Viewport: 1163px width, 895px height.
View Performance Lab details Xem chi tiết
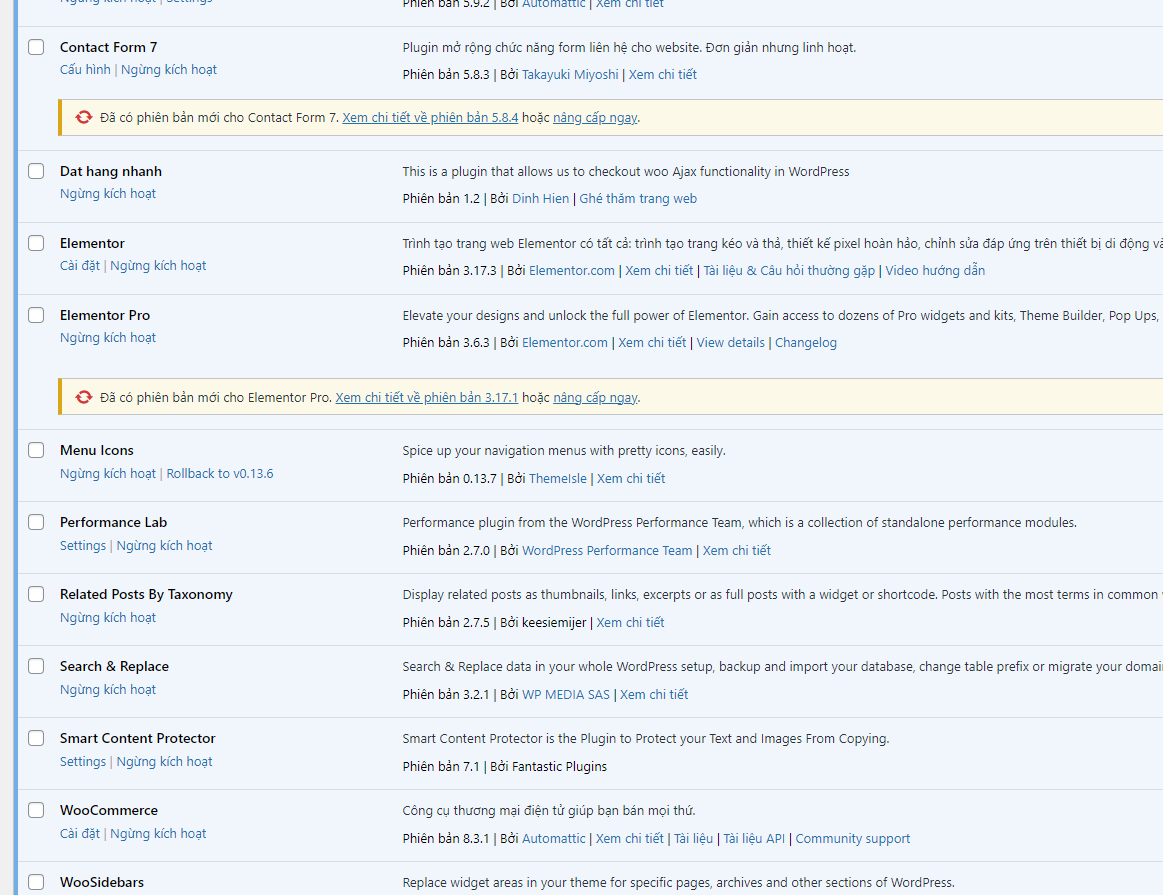(x=737, y=550)
